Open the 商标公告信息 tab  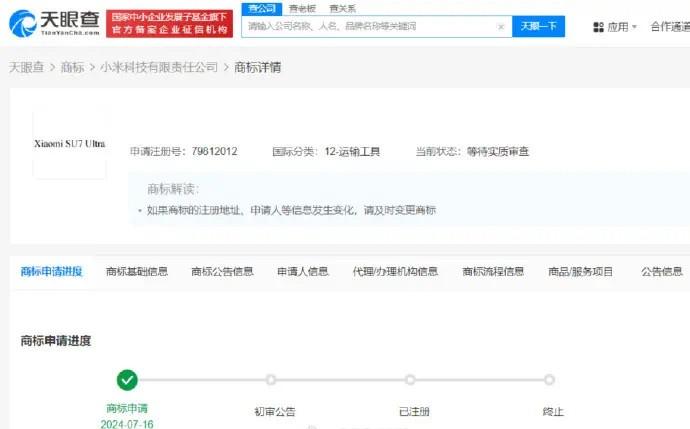pos(222,271)
